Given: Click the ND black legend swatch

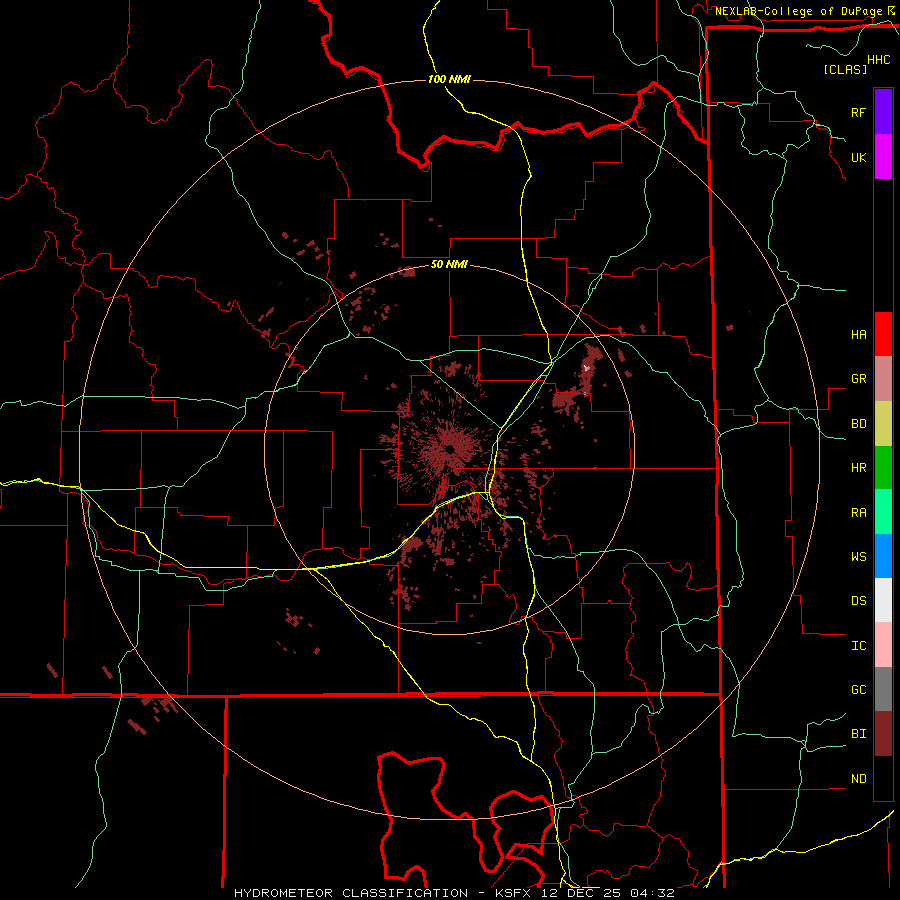Looking at the screenshot, I should (x=883, y=778).
